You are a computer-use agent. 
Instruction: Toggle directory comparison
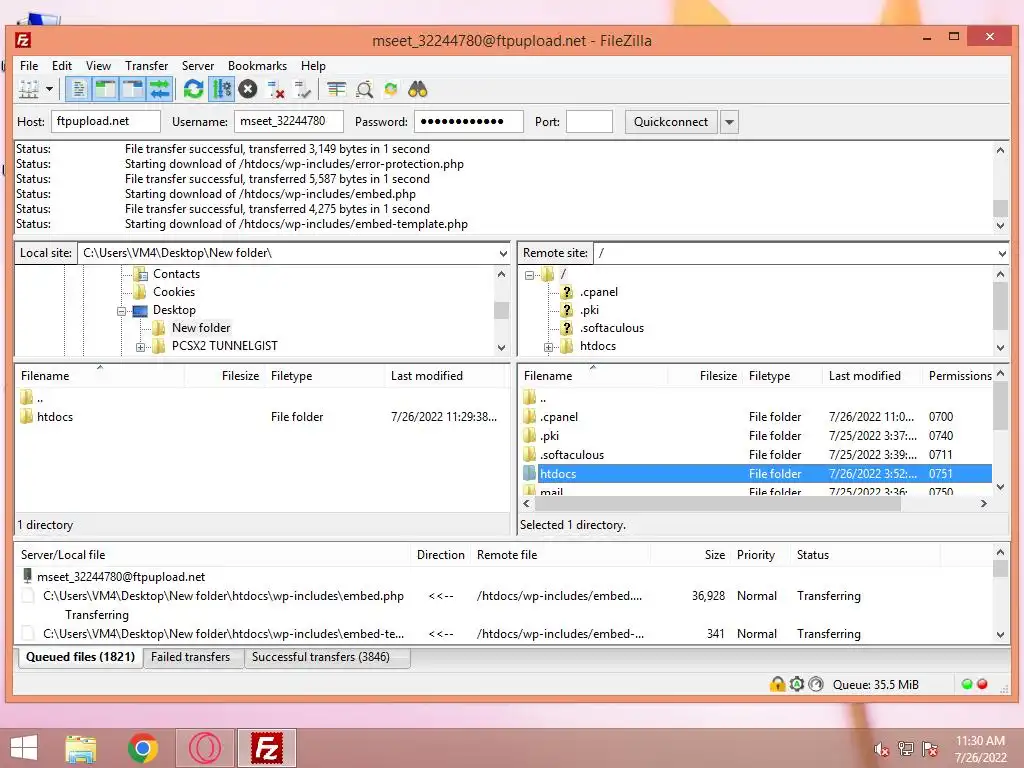(364, 89)
